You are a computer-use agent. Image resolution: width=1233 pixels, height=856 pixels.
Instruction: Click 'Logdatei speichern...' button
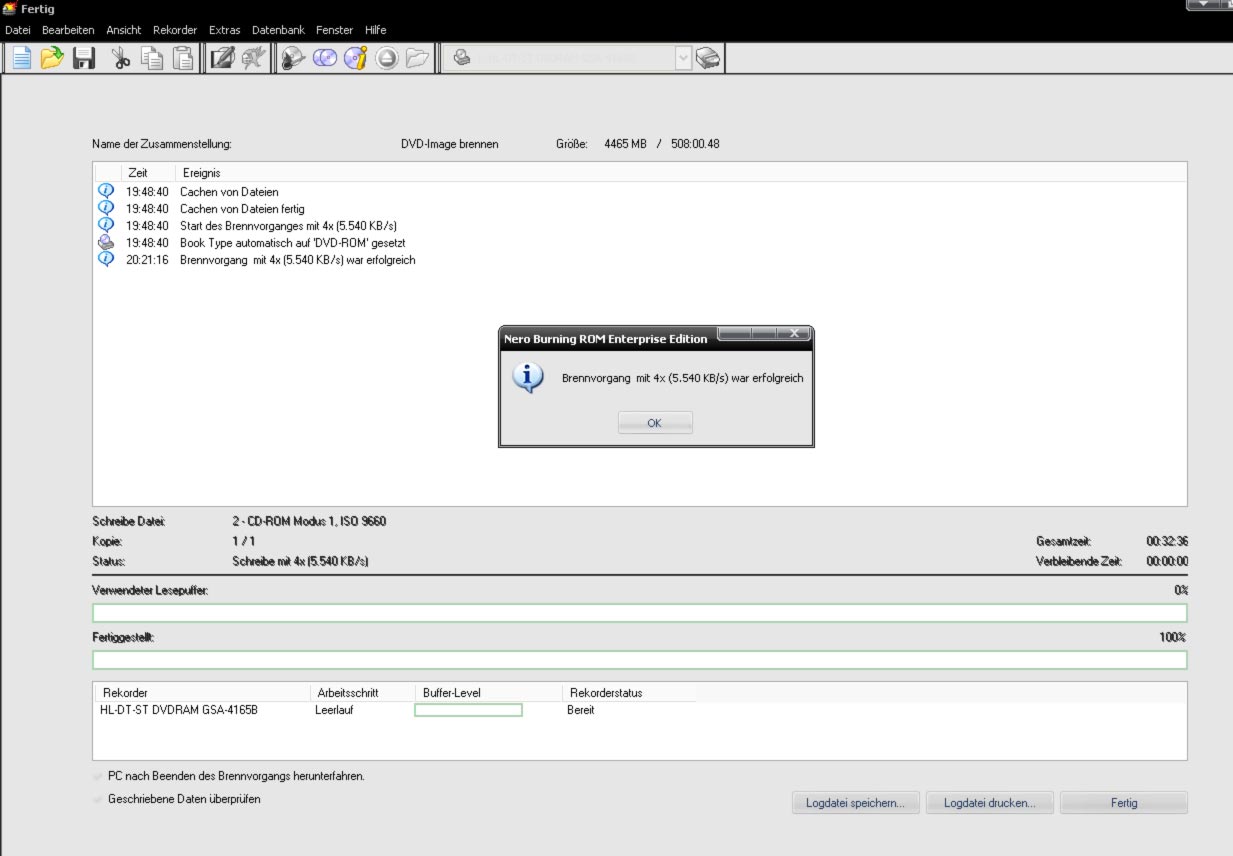856,802
